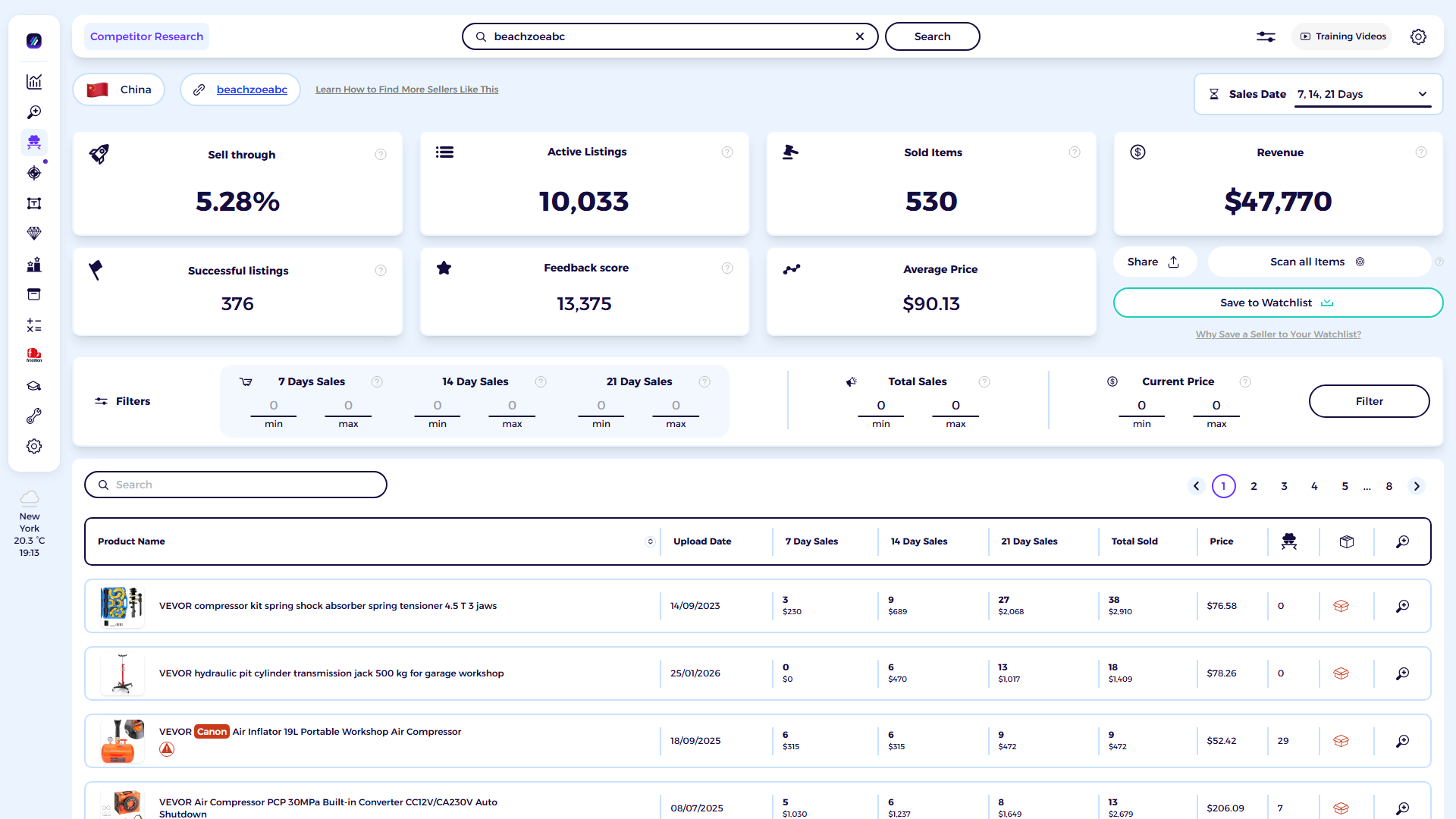Open the top-right settings gear
Image resolution: width=1456 pixels, height=819 pixels.
(1418, 36)
